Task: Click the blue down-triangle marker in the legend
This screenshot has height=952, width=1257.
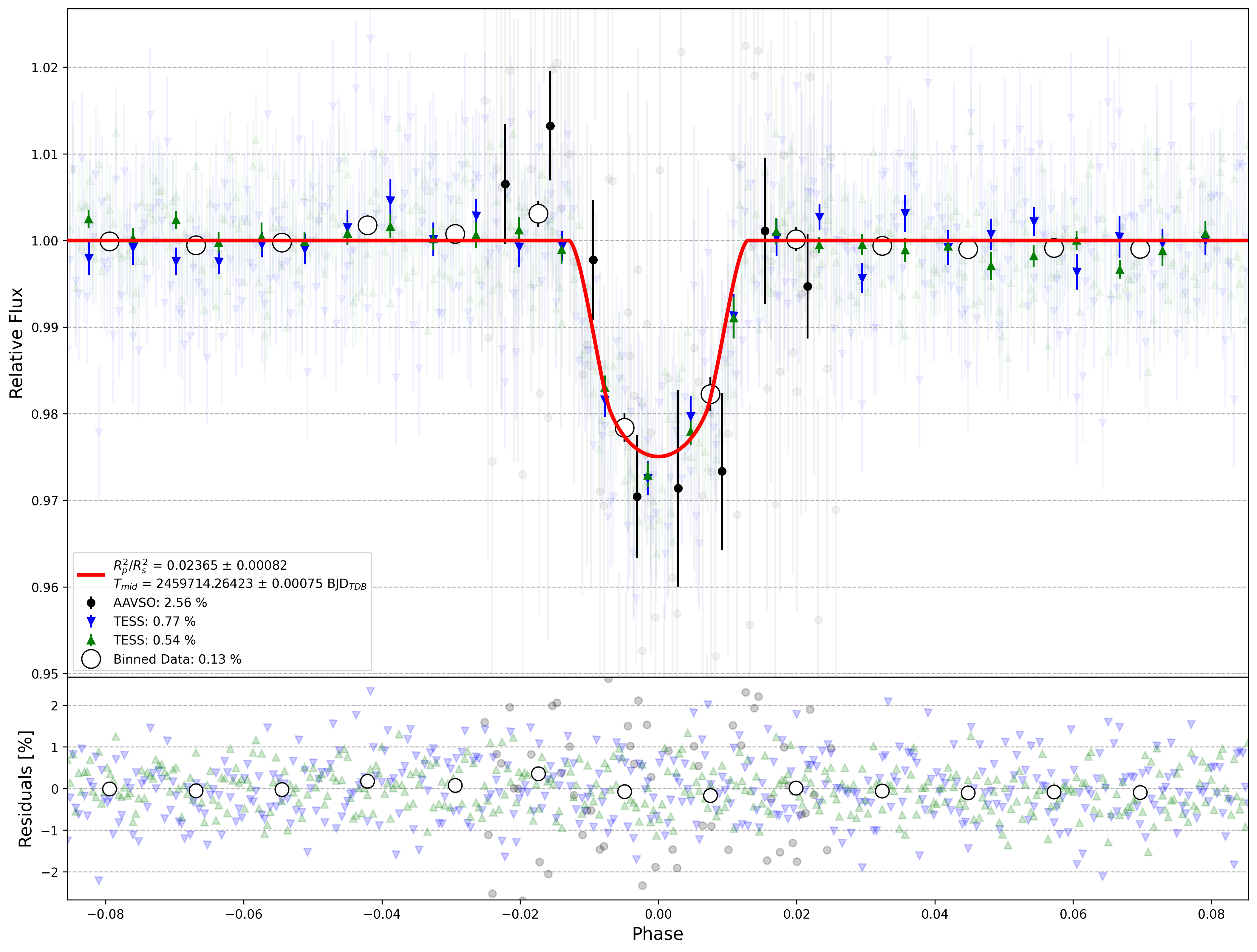Action: (91, 621)
